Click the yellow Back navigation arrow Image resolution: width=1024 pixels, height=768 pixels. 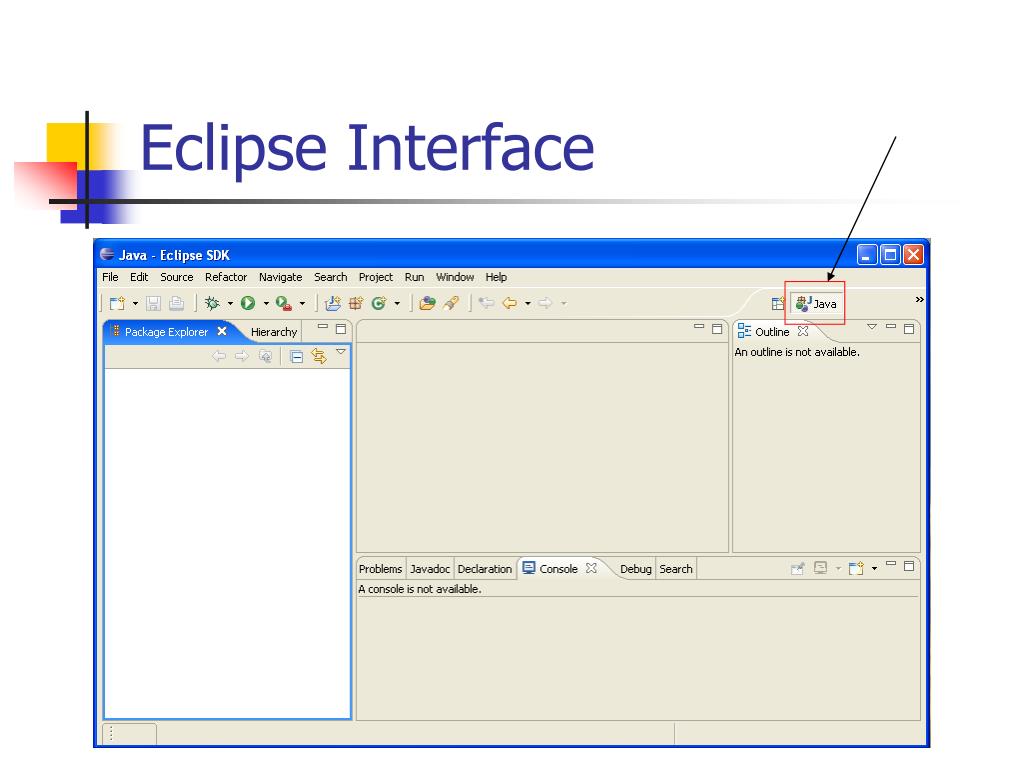click(x=510, y=303)
